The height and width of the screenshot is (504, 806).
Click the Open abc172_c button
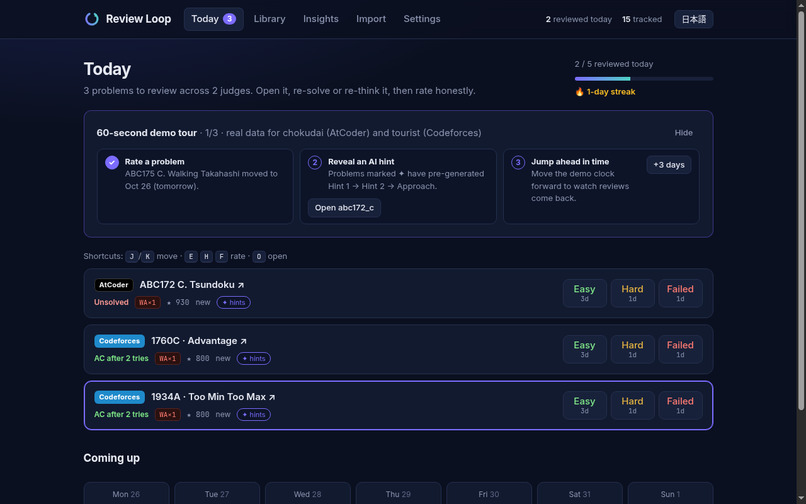click(344, 208)
